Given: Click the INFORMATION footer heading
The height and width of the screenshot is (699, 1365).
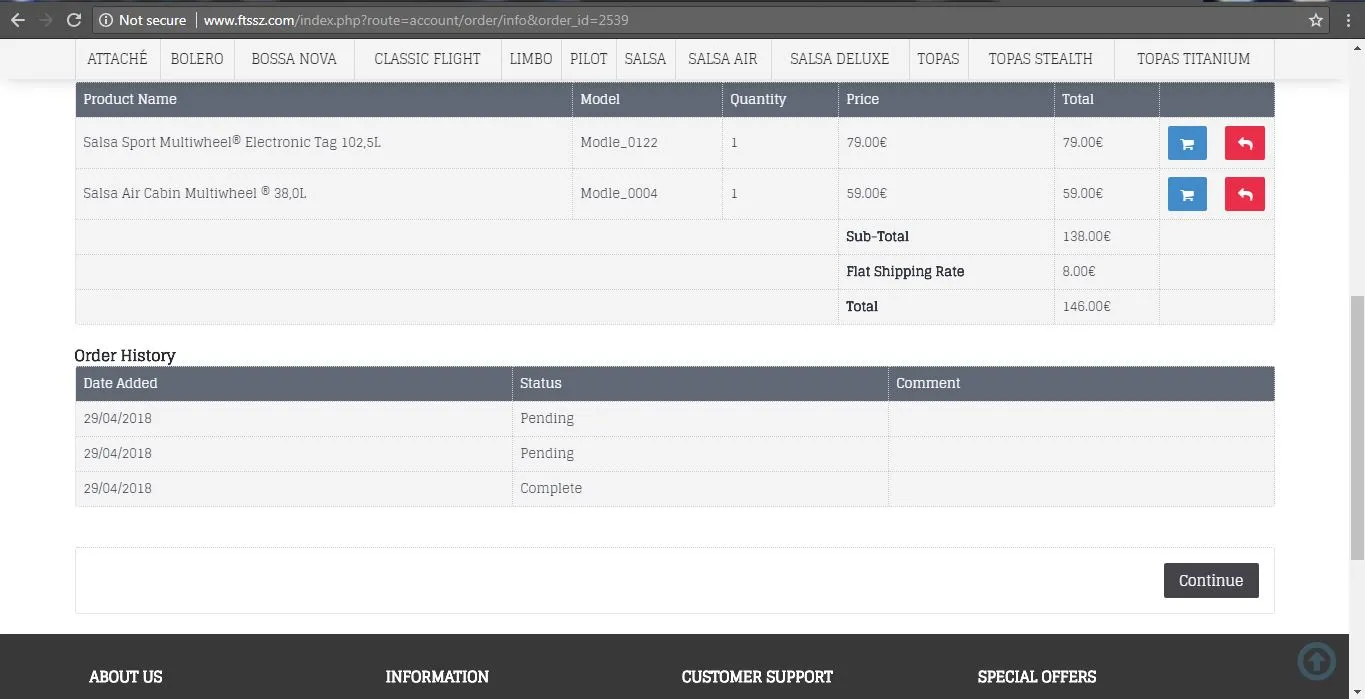Looking at the screenshot, I should pyautogui.click(x=437, y=677).
